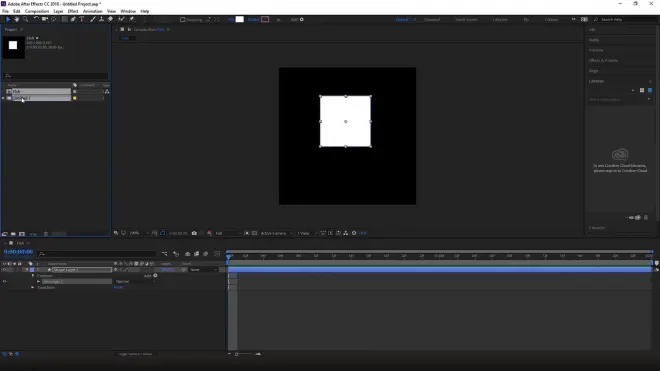Take a snapshot with camera icon
660x371 pixels.
tap(194, 233)
